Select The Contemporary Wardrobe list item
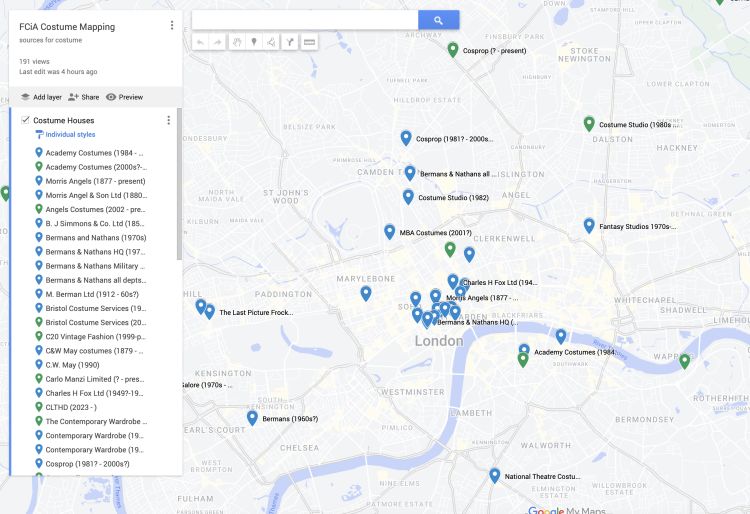Screen dimensions: 750x514 pyautogui.click(x=91, y=421)
